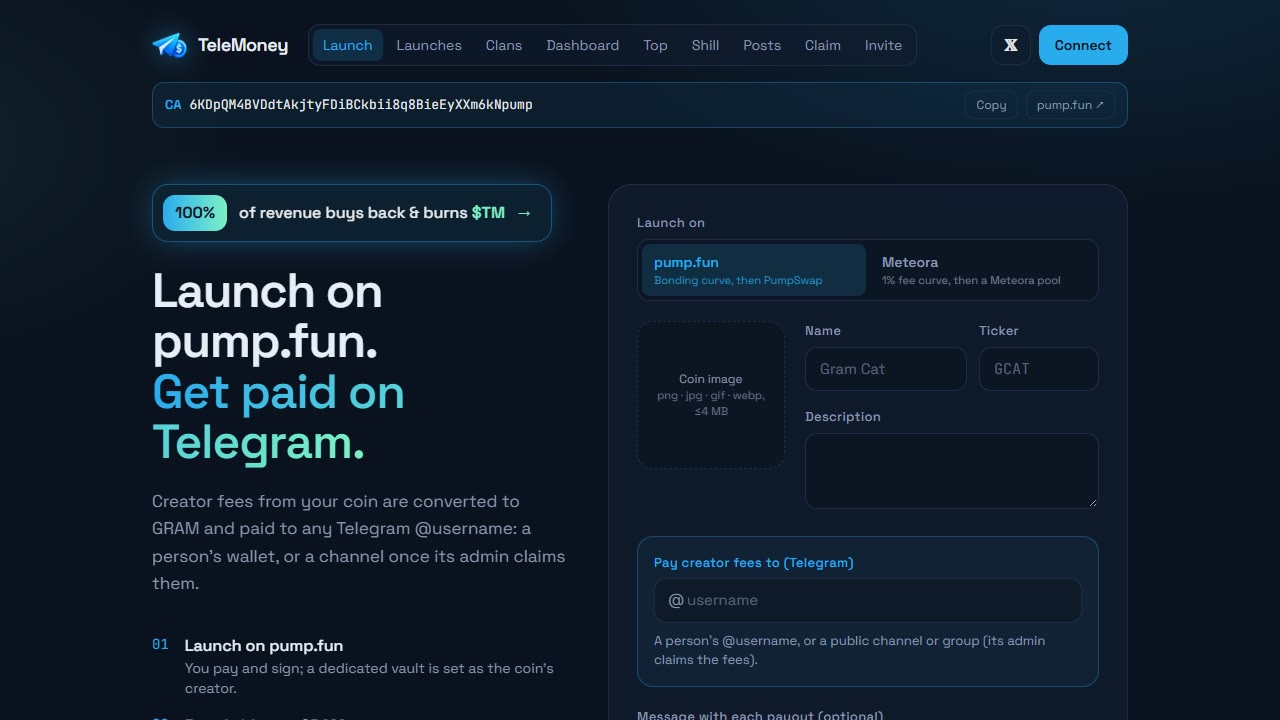Viewport: 1280px width, 720px height.
Task: Click the Description resize handle corner
Action: click(1091, 501)
